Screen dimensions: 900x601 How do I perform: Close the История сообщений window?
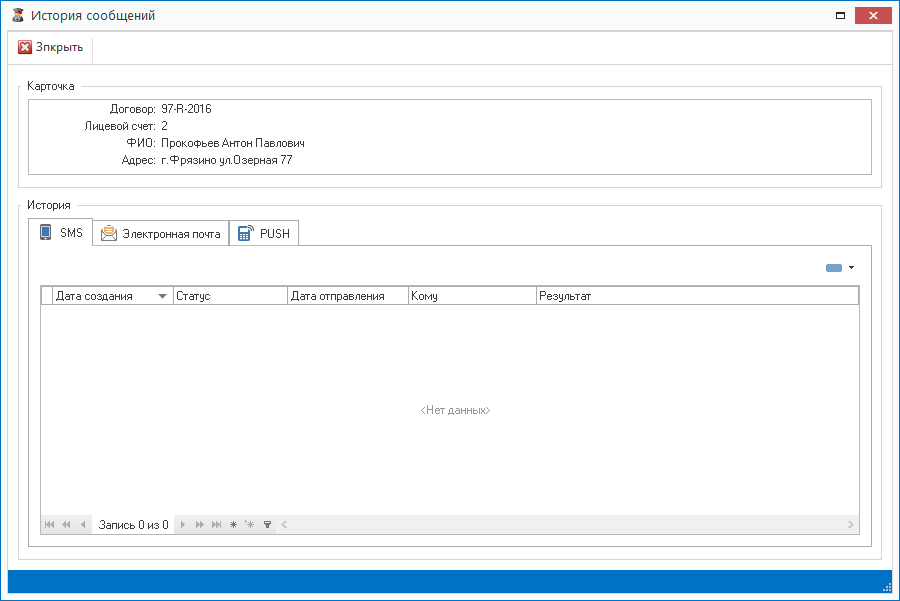coord(873,15)
